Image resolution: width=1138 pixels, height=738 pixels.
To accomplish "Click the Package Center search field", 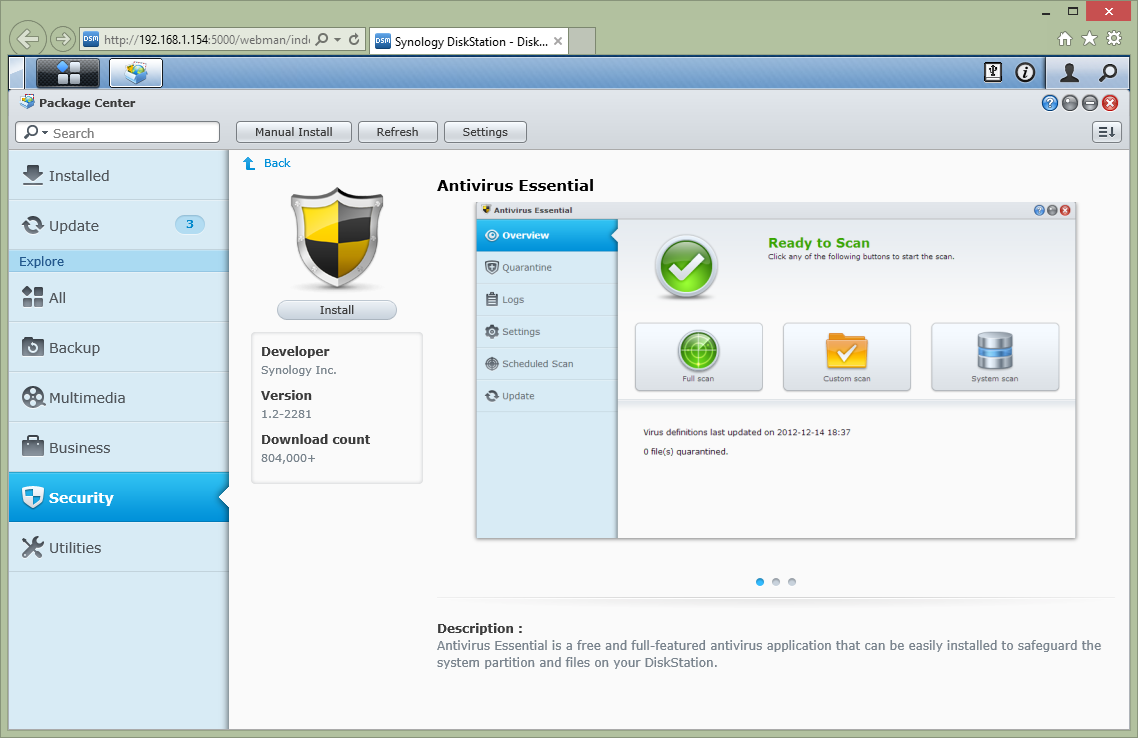I will point(118,132).
